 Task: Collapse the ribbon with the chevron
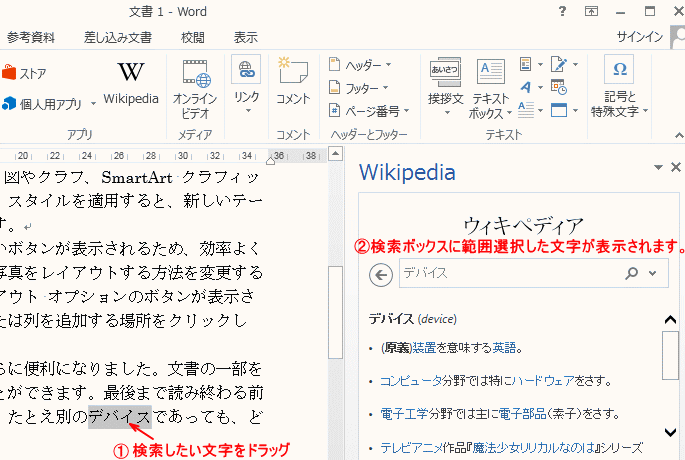(678, 135)
